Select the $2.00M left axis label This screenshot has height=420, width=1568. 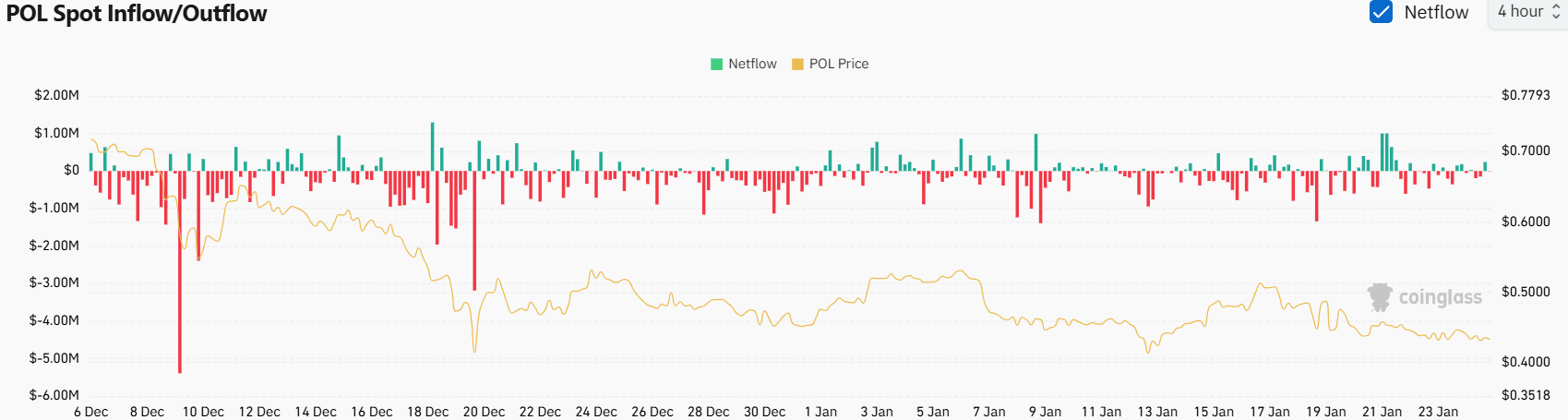tap(56, 95)
